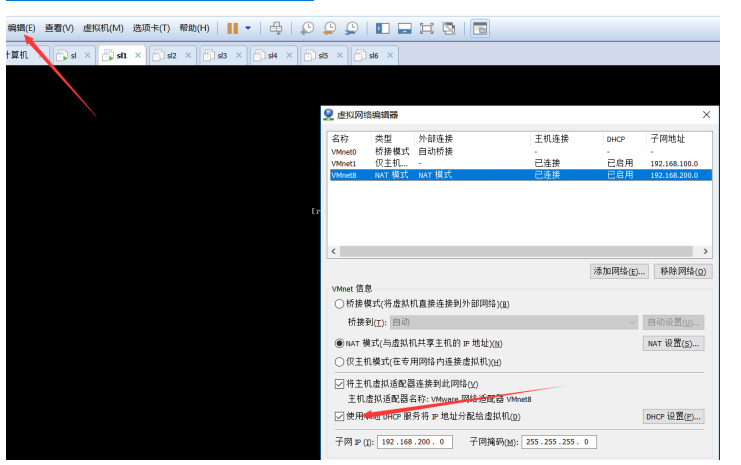Open the 选项卡(T) menu

click(x=151, y=28)
